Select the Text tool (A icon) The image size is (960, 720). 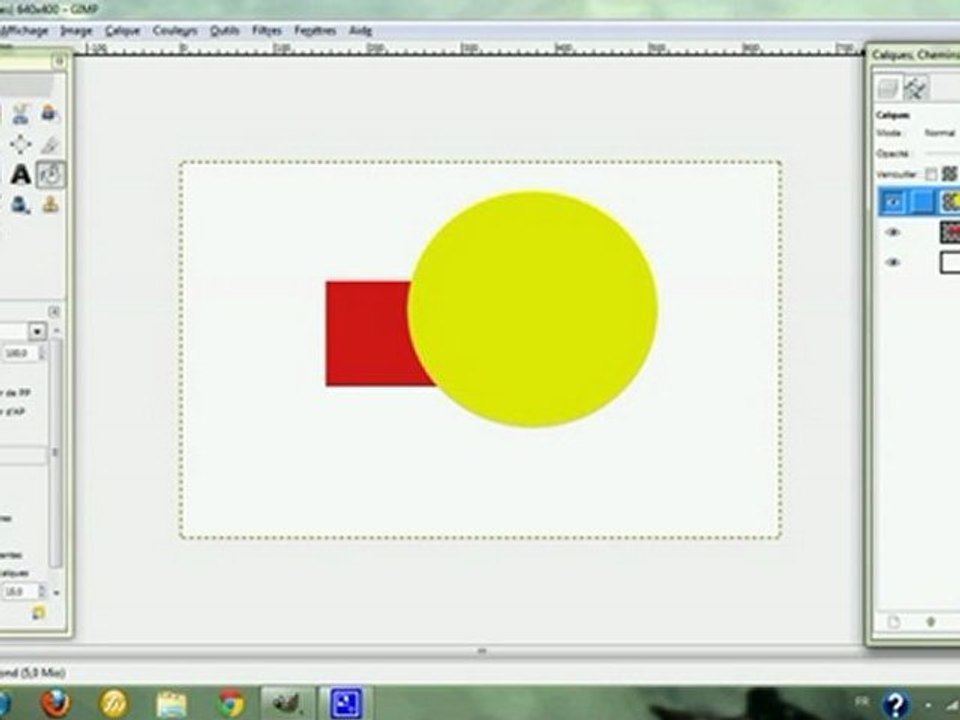20,175
